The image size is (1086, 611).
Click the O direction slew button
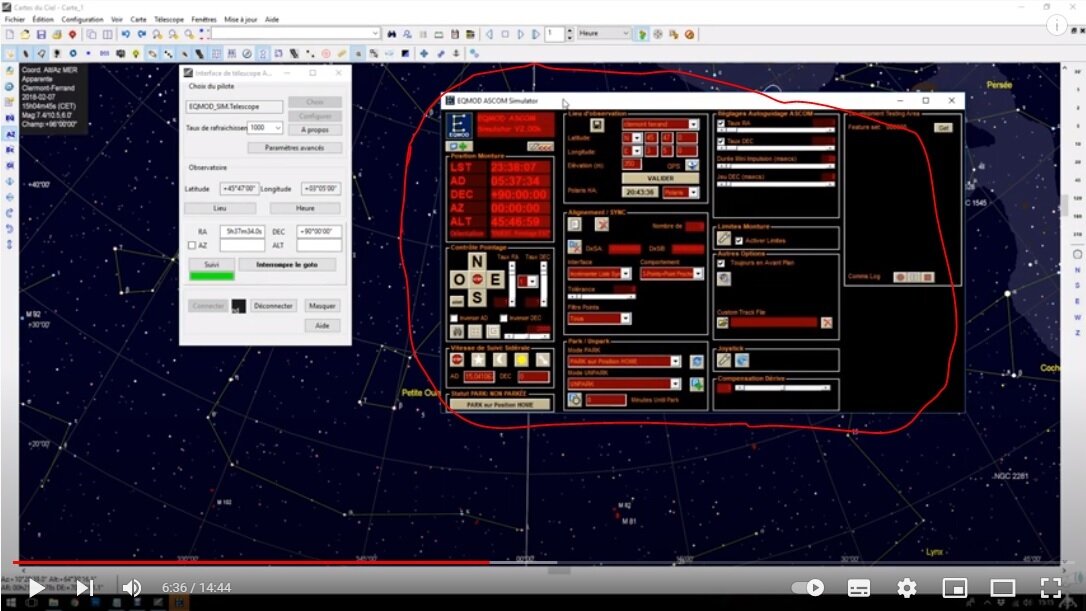(x=459, y=279)
